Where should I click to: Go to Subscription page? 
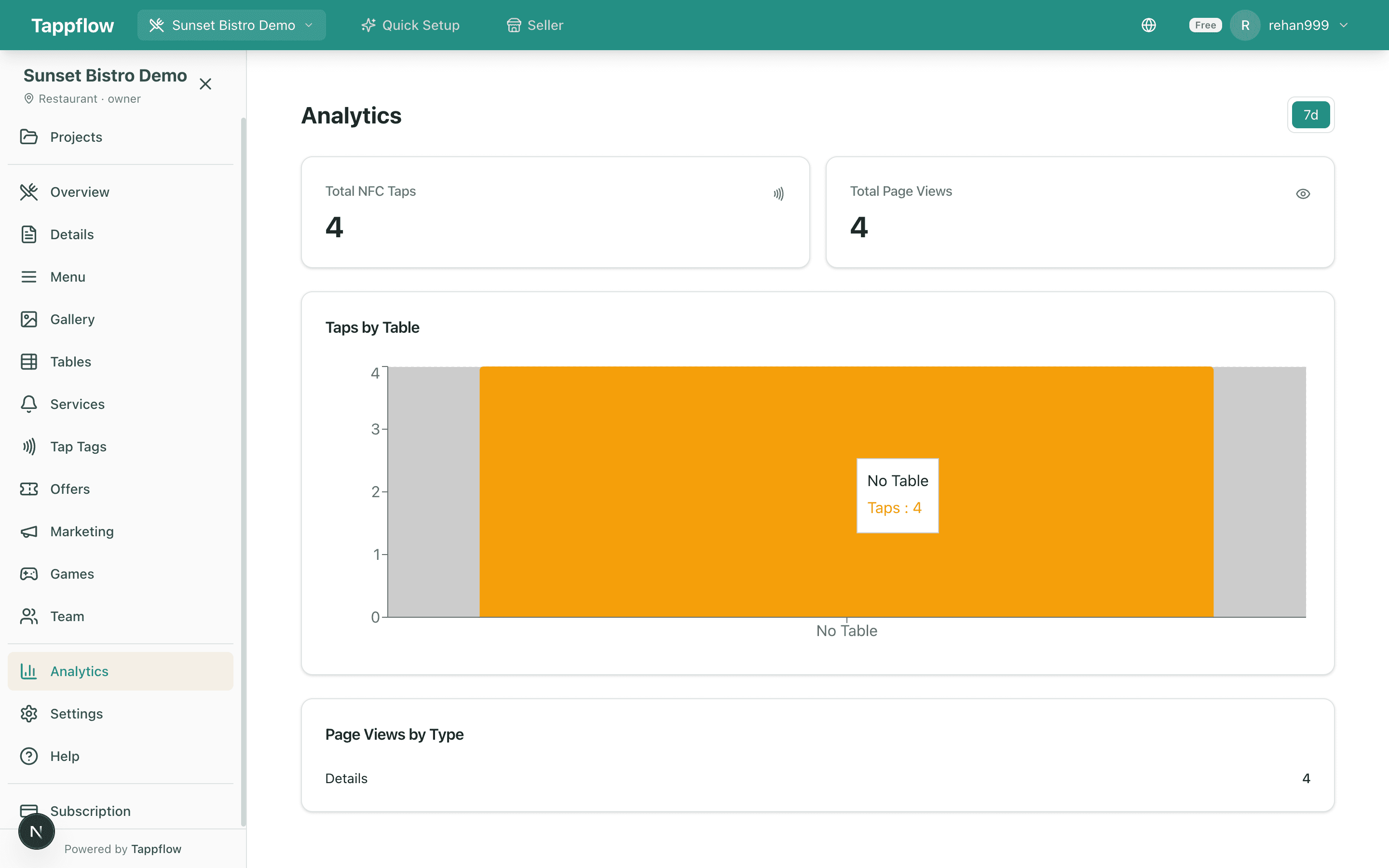click(90, 811)
